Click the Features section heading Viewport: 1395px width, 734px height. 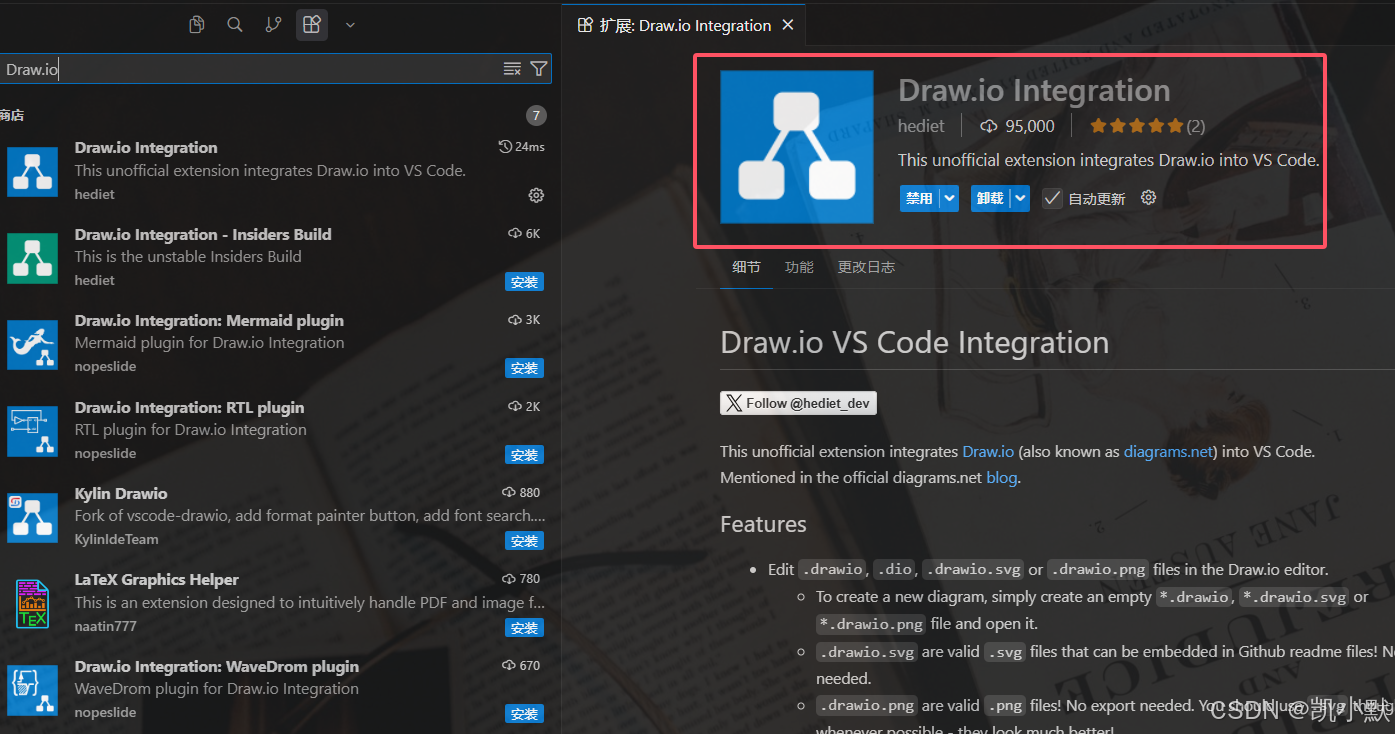[763, 524]
